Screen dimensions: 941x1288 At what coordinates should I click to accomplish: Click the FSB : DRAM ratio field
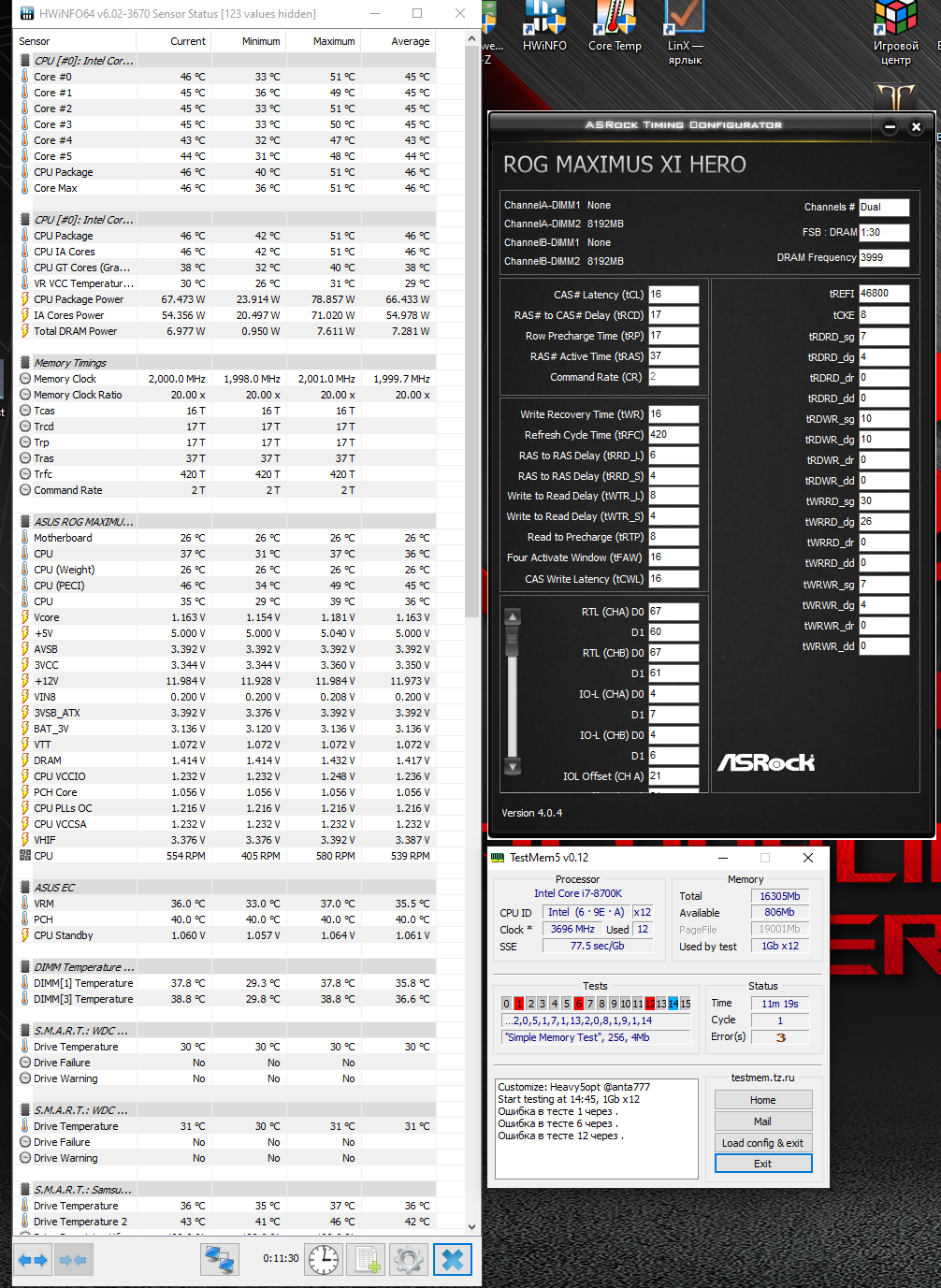[x=884, y=233]
